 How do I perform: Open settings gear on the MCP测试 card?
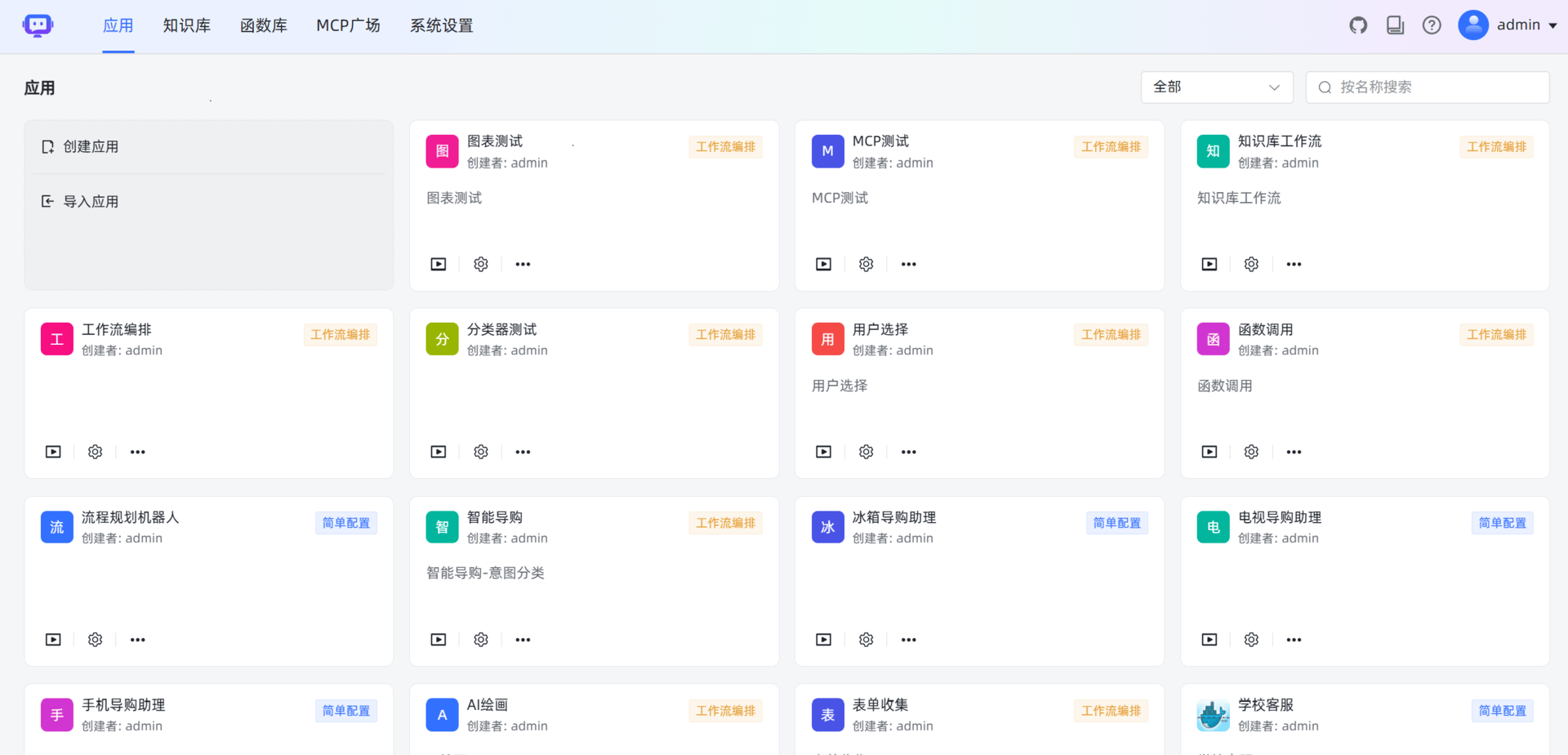point(866,263)
